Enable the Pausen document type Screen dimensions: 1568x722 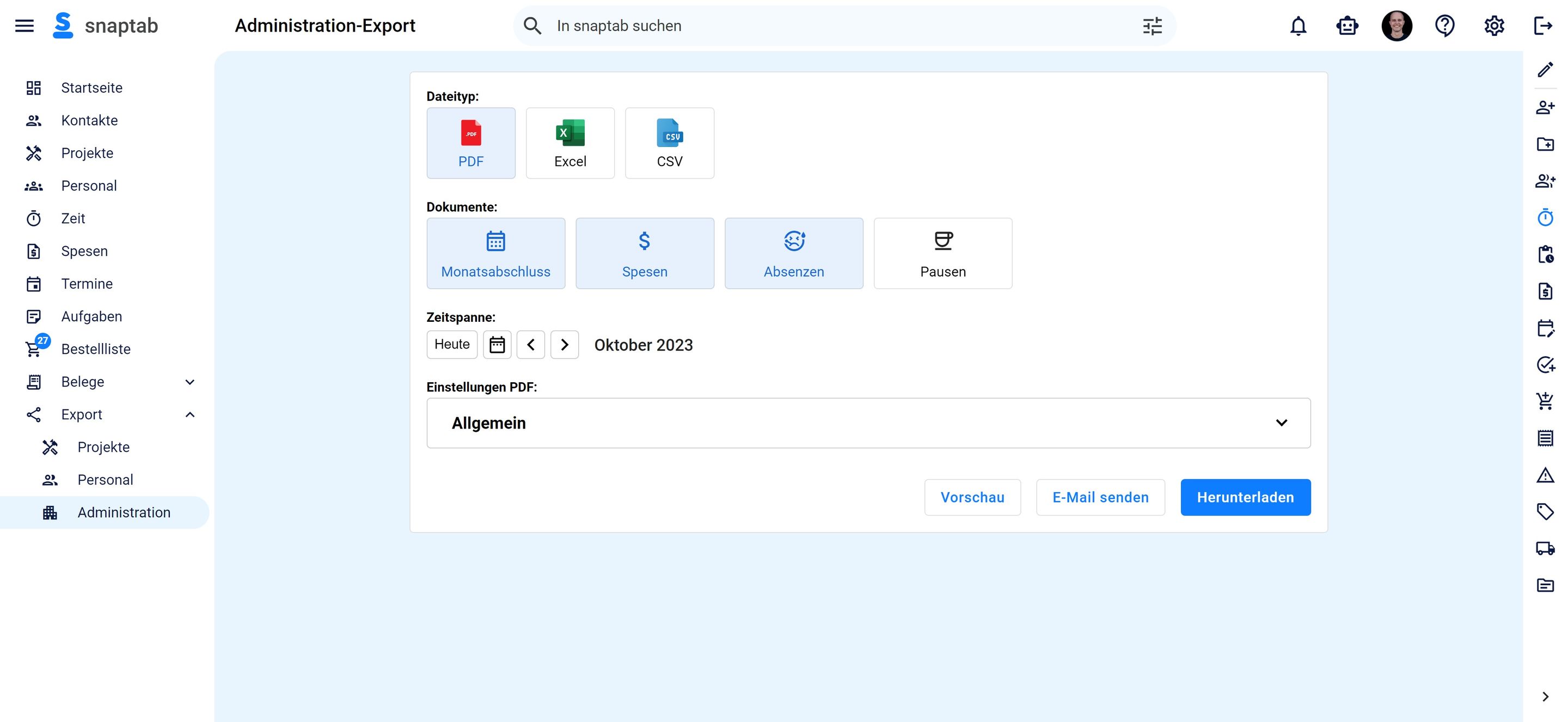(x=942, y=253)
